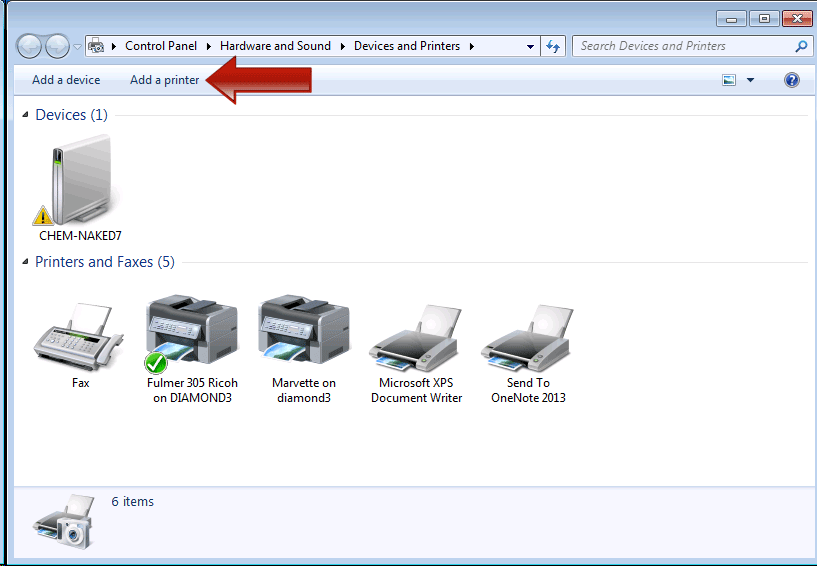Collapse the Printers and Faxes (5) group

coord(25,262)
